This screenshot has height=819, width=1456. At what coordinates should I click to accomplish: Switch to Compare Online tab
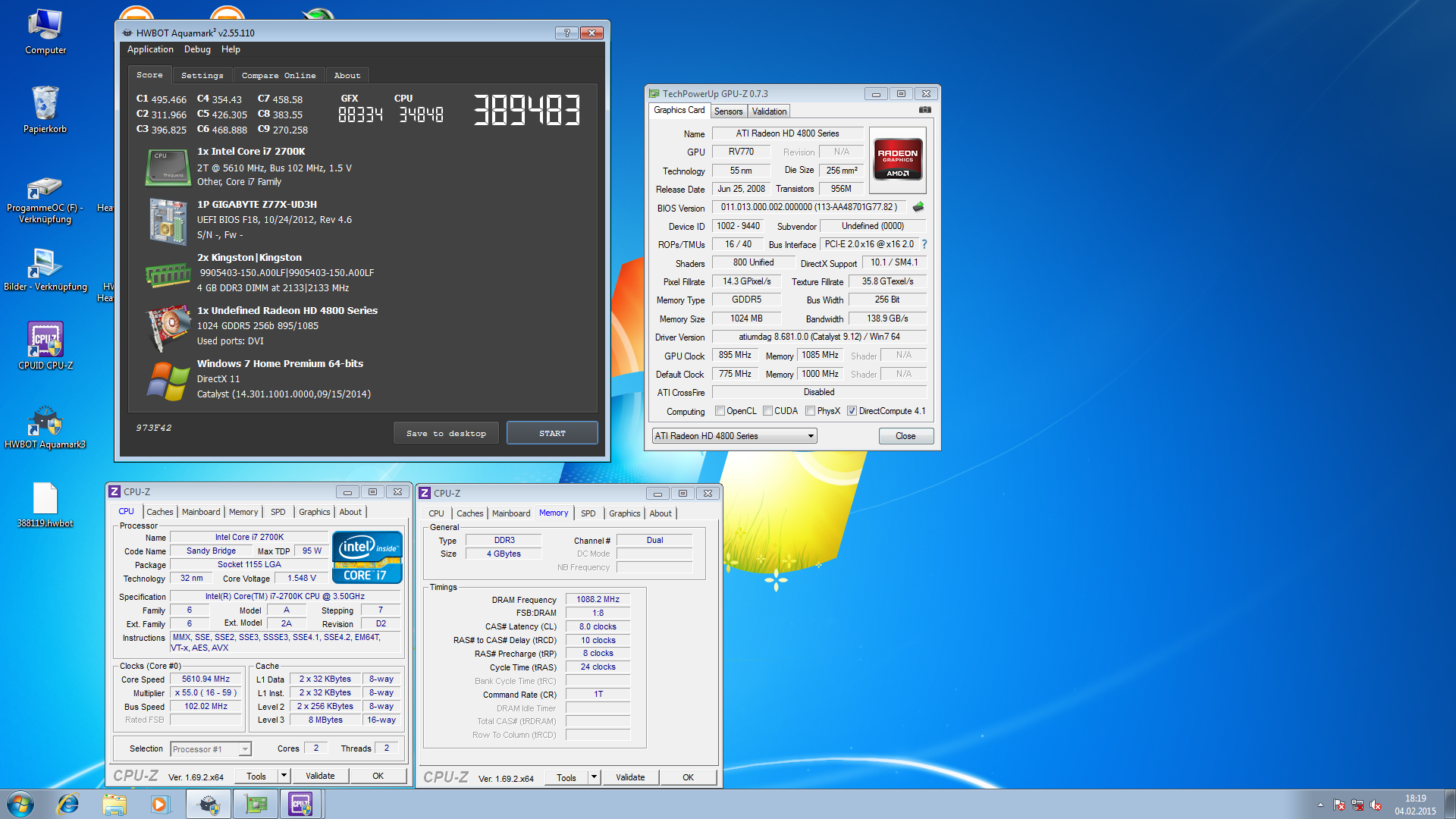pos(278,75)
